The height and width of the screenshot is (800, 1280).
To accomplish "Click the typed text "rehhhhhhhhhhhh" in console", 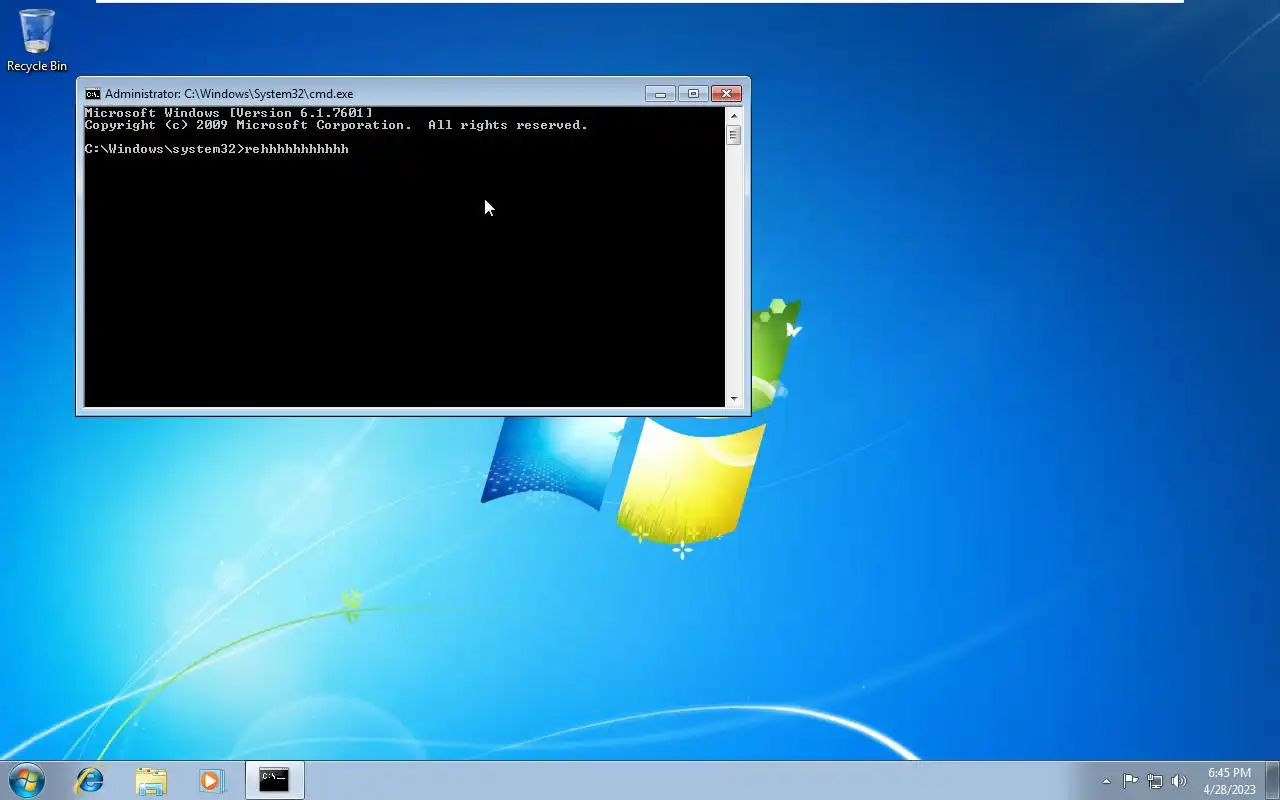I will click(x=297, y=149).
